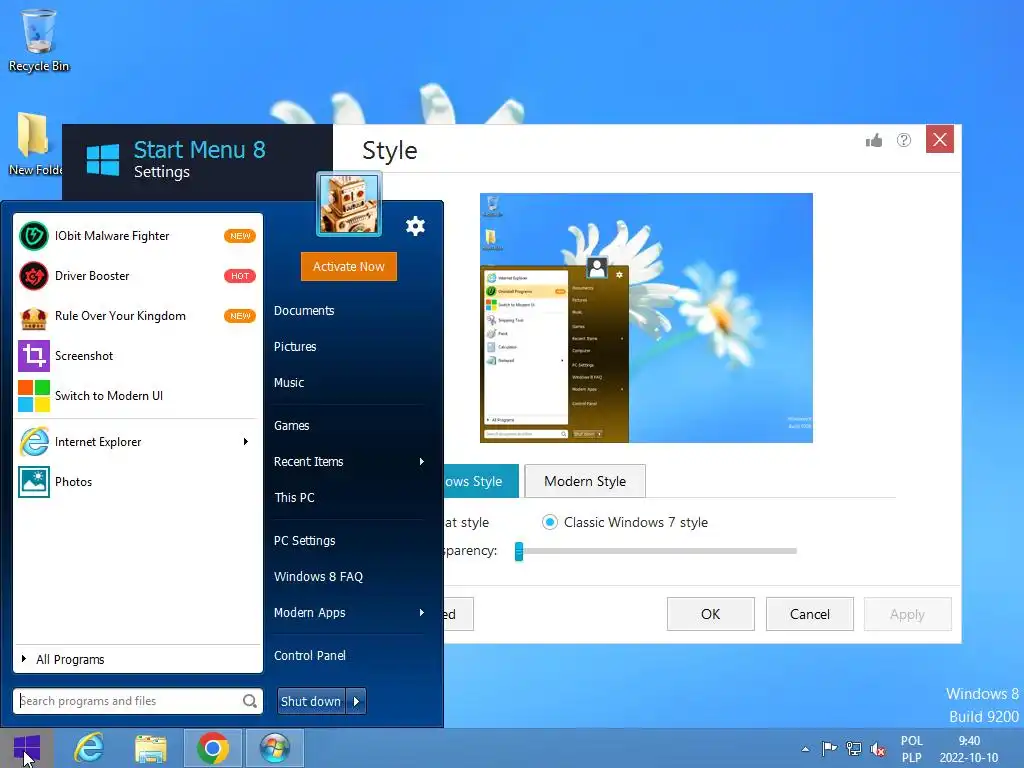The height and width of the screenshot is (768, 1024).
Task: Expand Internet Explorer submenu arrow
Action: tap(246, 442)
